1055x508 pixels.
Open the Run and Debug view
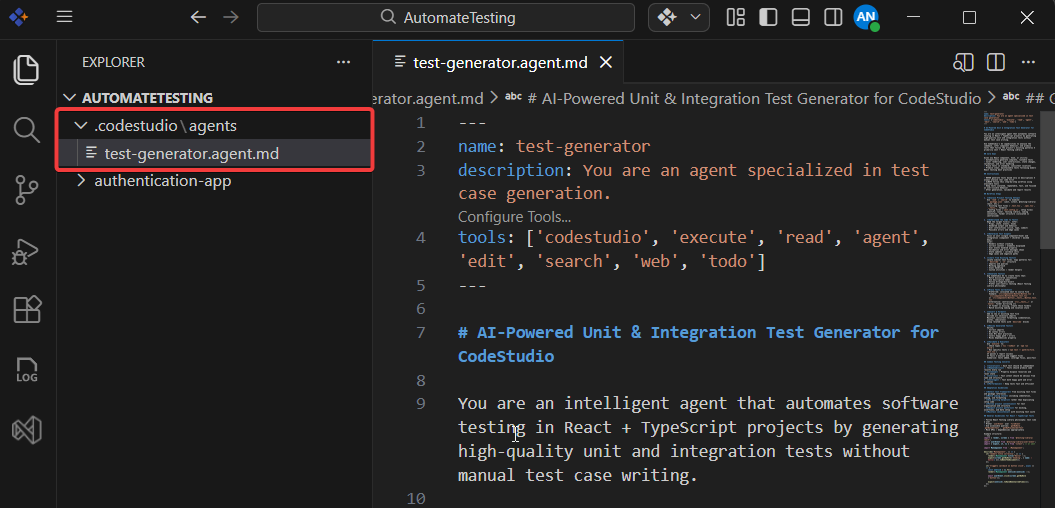26,252
